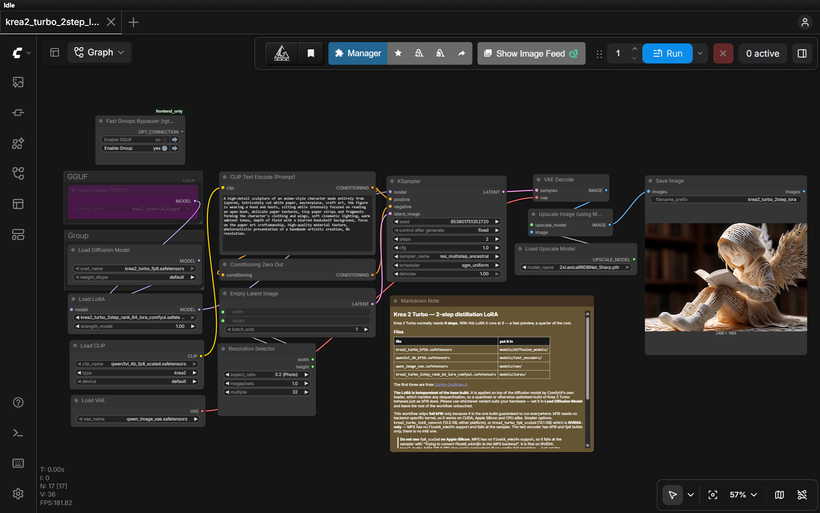This screenshot has height=513, width=820.
Task: Open keyboard shortcuts panel icon
Action: click(x=18, y=463)
